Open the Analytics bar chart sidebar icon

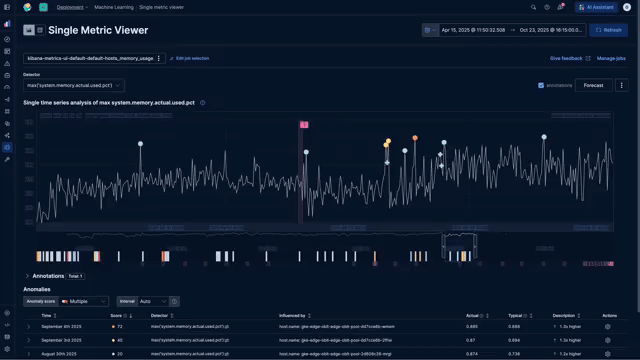(x=7, y=24)
